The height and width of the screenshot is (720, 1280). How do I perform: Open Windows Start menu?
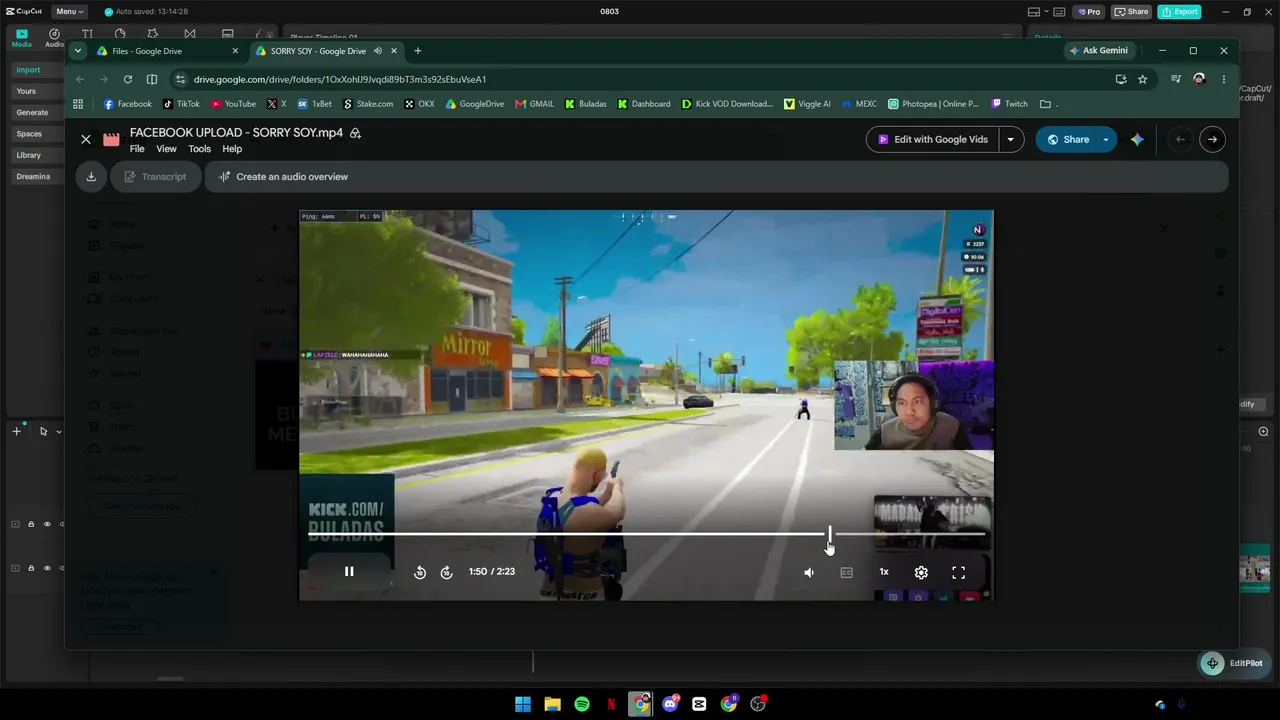(523, 704)
